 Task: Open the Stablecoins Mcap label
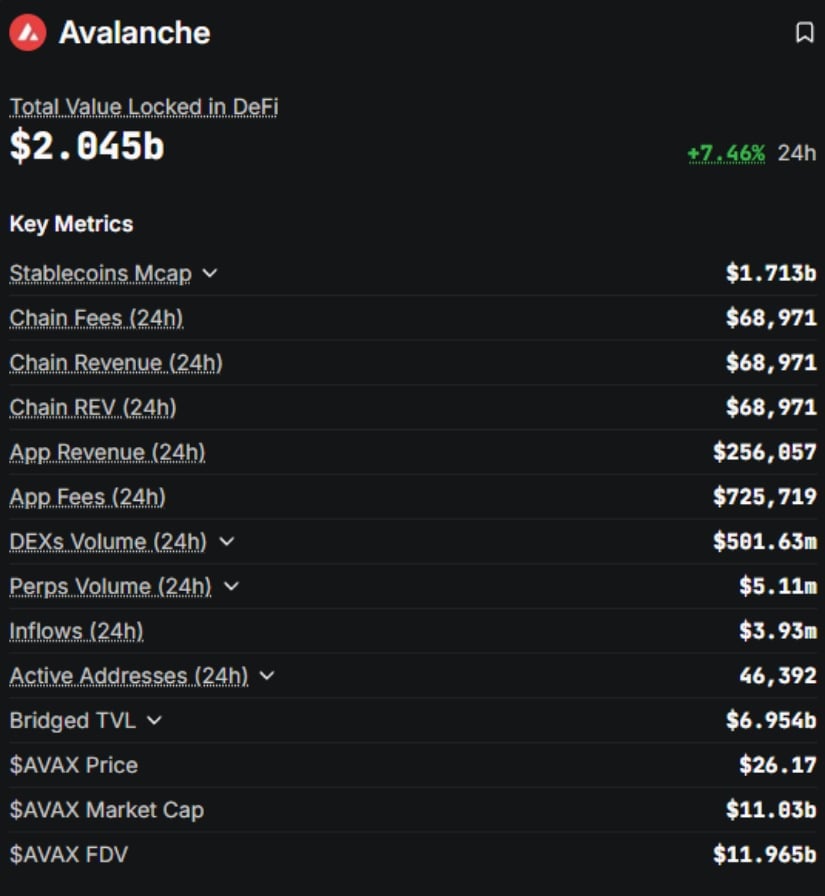101,273
